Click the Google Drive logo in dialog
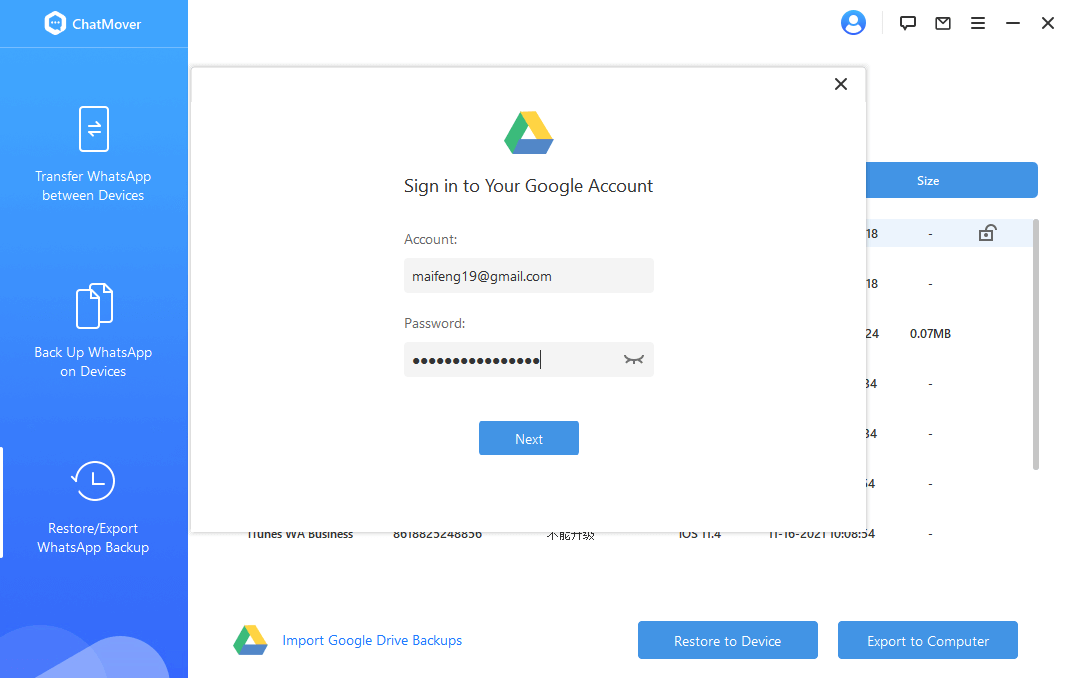This screenshot has width=1076, height=678. click(529, 133)
